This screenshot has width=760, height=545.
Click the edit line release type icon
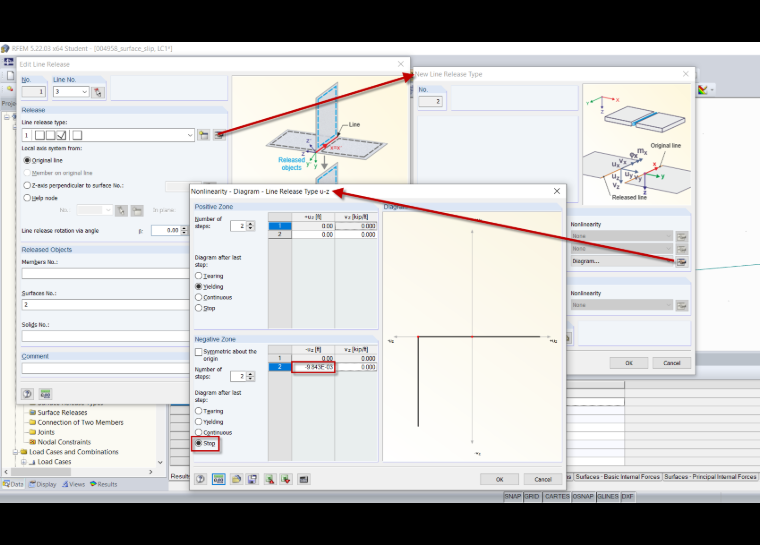(x=219, y=135)
